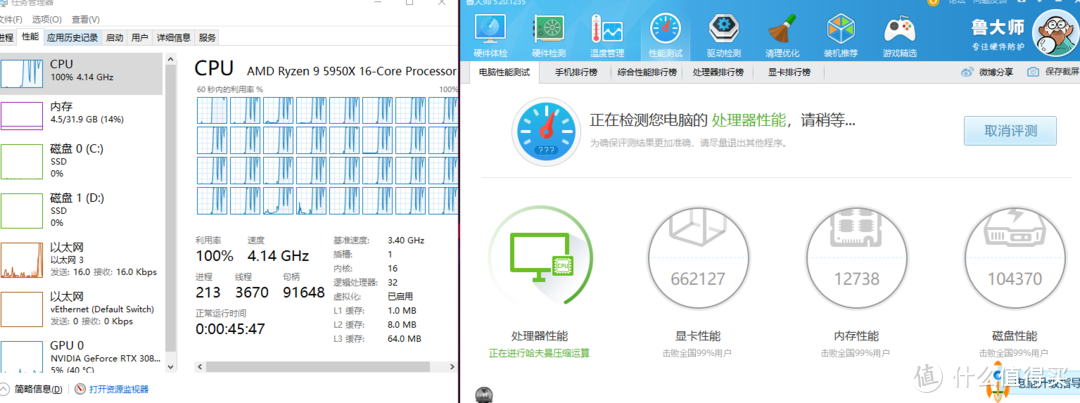Open 驱动检测 driver detection icon

[724, 36]
